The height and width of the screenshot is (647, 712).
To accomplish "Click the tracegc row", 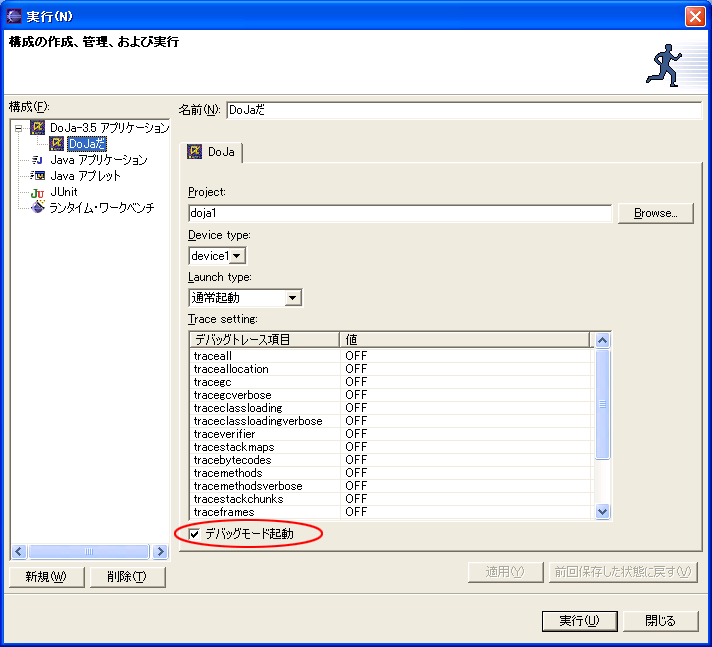I will (x=391, y=382).
